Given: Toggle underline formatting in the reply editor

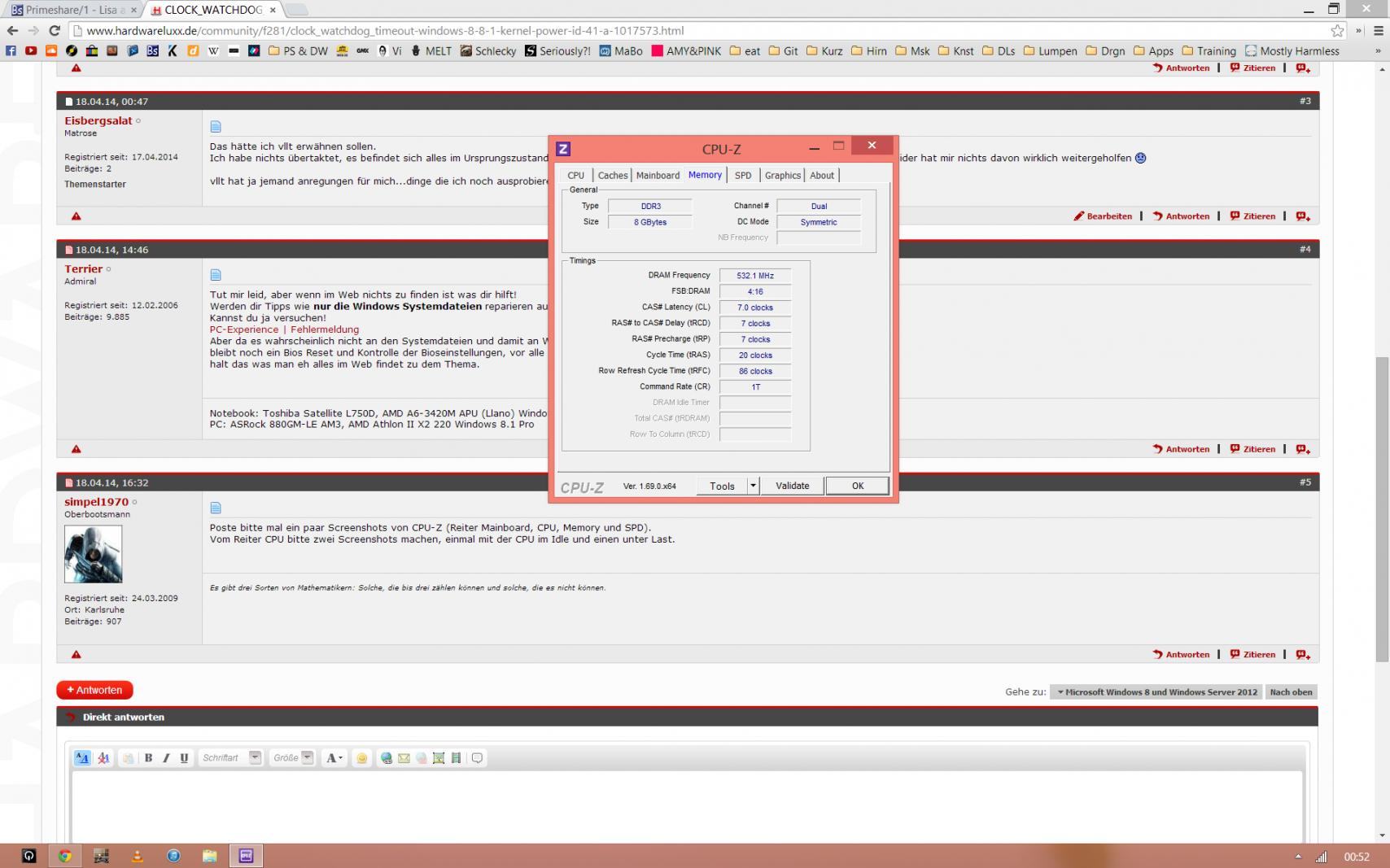Looking at the screenshot, I should (x=184, y=758).
